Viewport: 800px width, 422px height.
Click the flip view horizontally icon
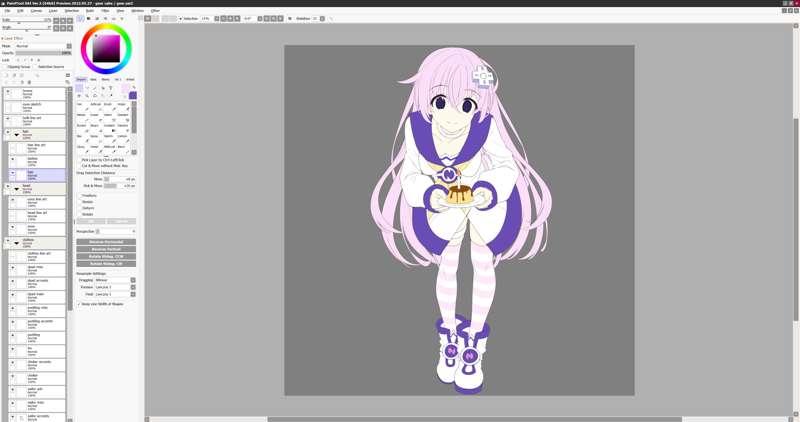(290, 18)
